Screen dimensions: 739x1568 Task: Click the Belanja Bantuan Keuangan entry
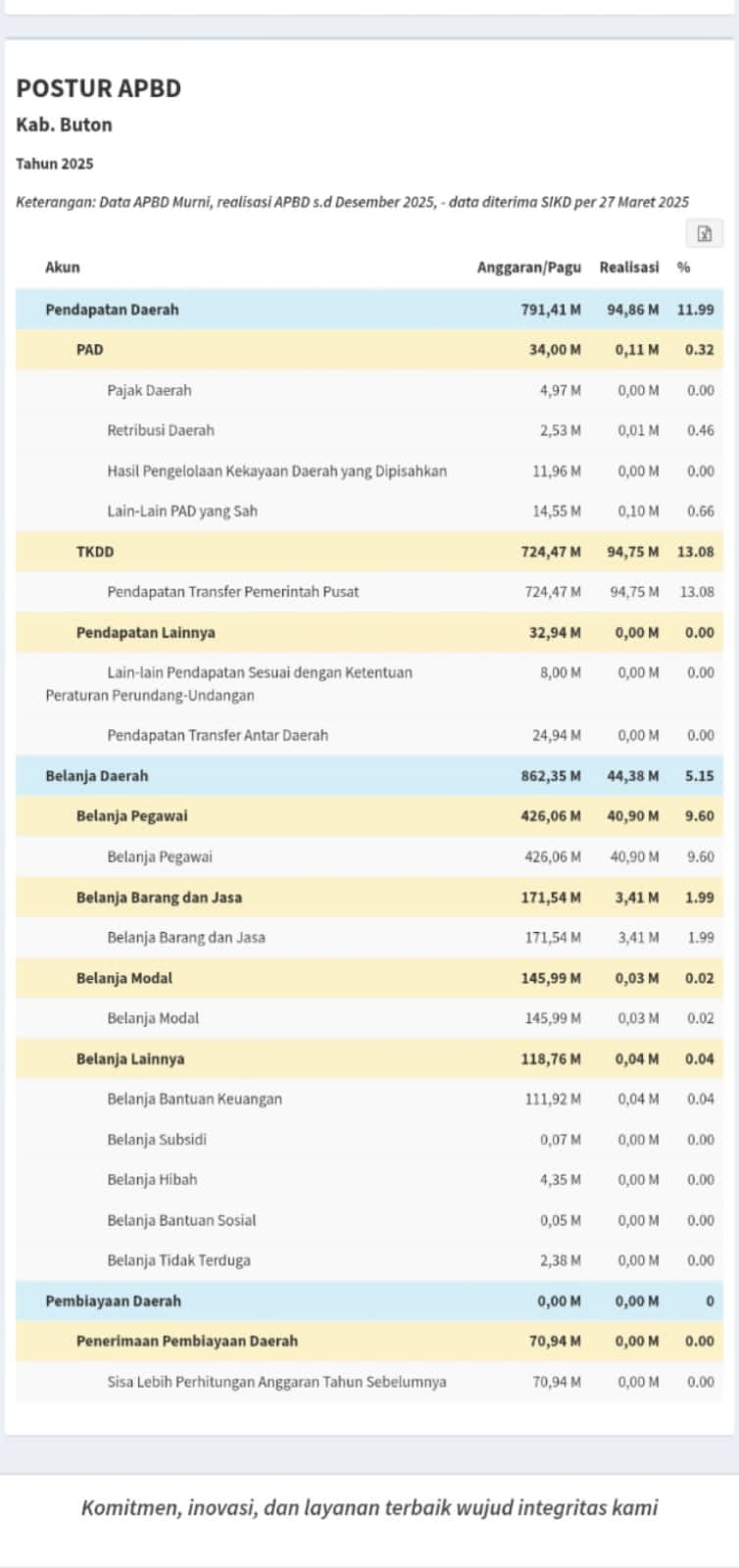(x=194, y=1099)
